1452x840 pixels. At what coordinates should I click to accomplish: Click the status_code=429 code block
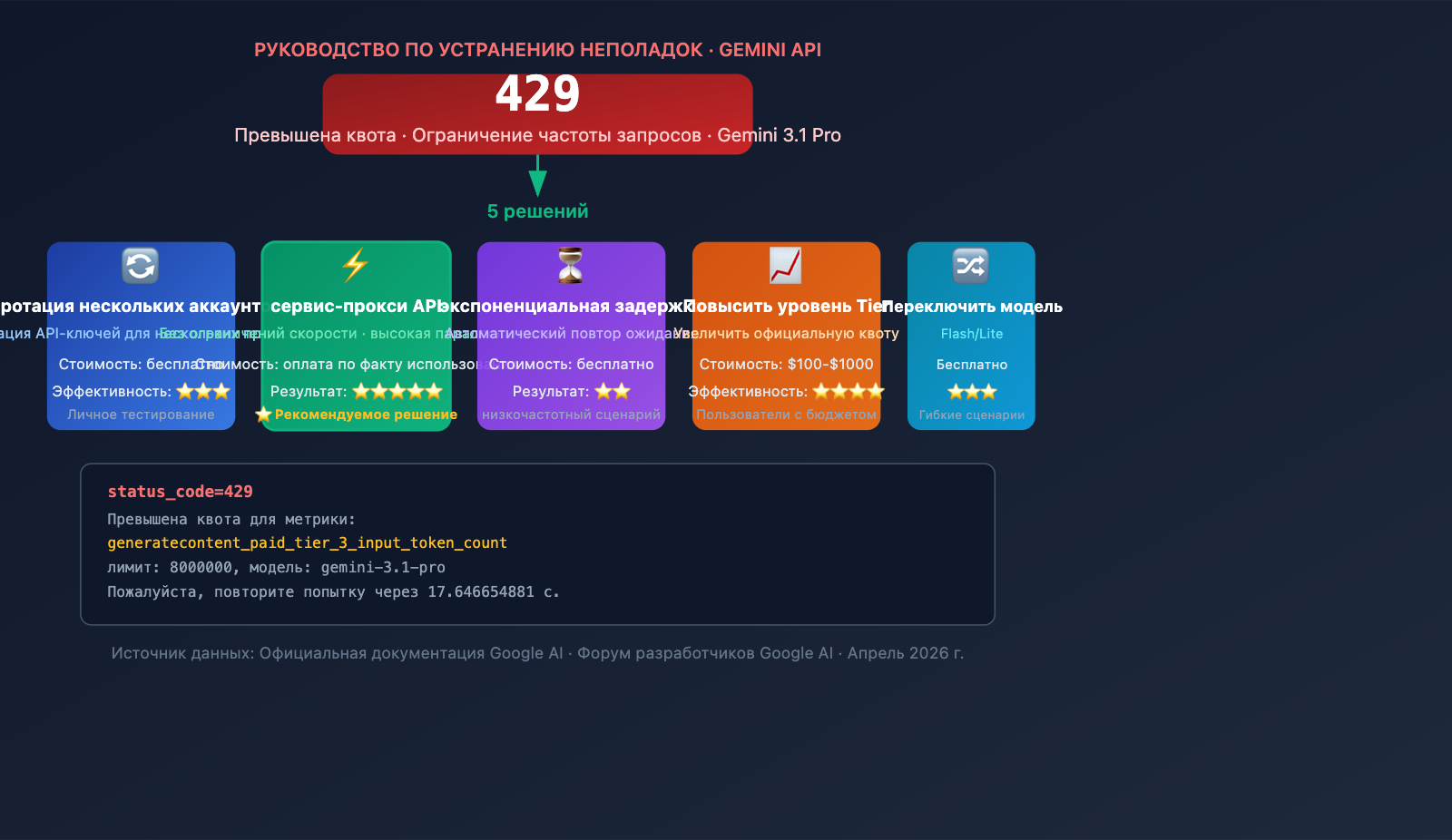[x=180, y=491]
